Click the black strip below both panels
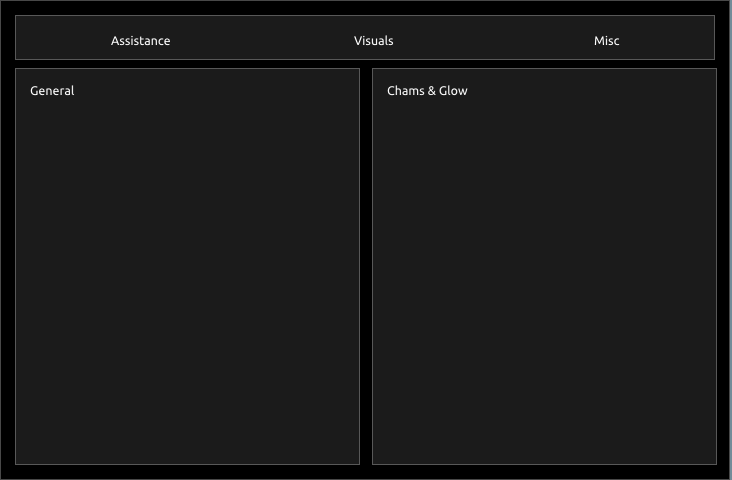The width and height of the screenshot is (732, 480). pyautogui.click(x=366, y=473)
